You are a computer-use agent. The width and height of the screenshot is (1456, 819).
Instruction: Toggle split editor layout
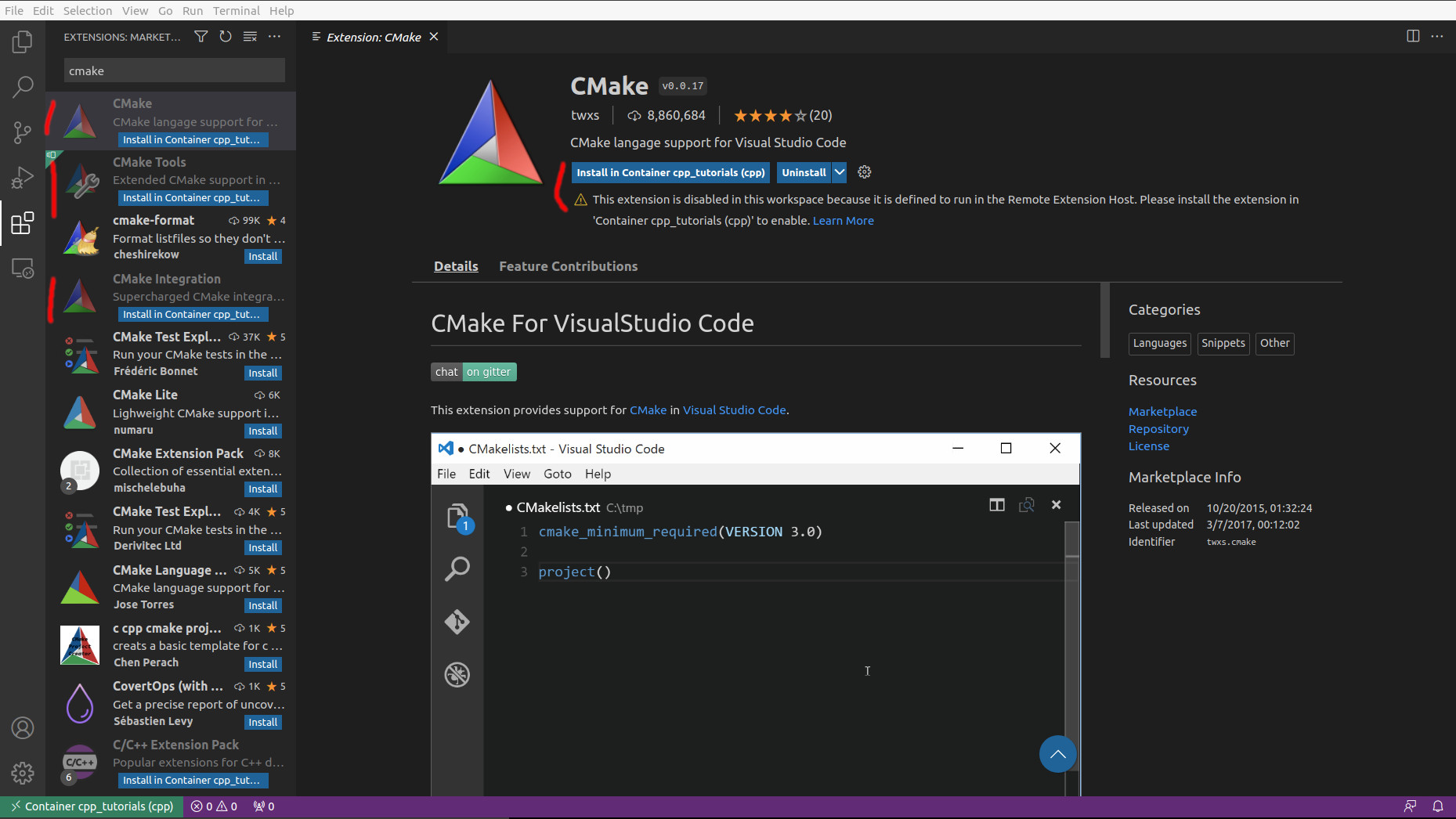pyautogui.click(x=1413, y=36)
